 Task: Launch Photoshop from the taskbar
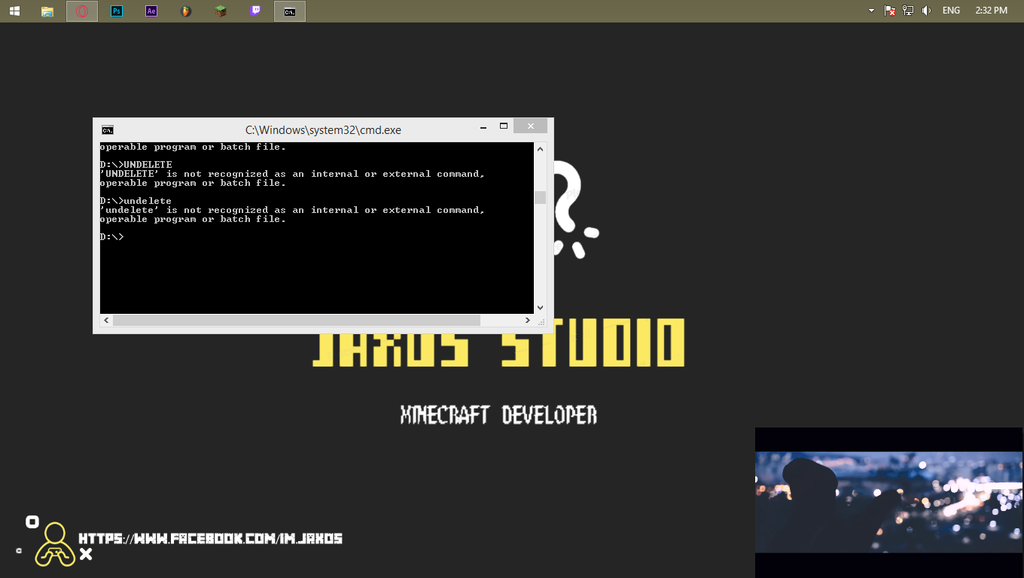117,11
